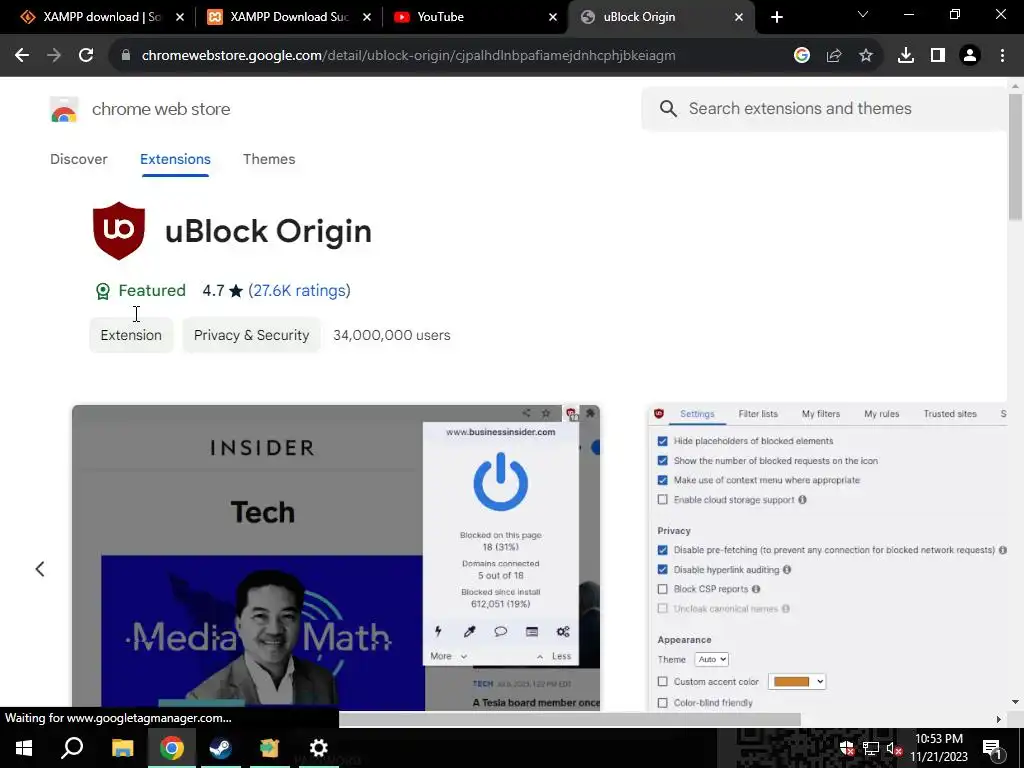The image size is (1024, 768).
Task: Click the vertical page scrollbar thumb
Action: click(1015, 157)
